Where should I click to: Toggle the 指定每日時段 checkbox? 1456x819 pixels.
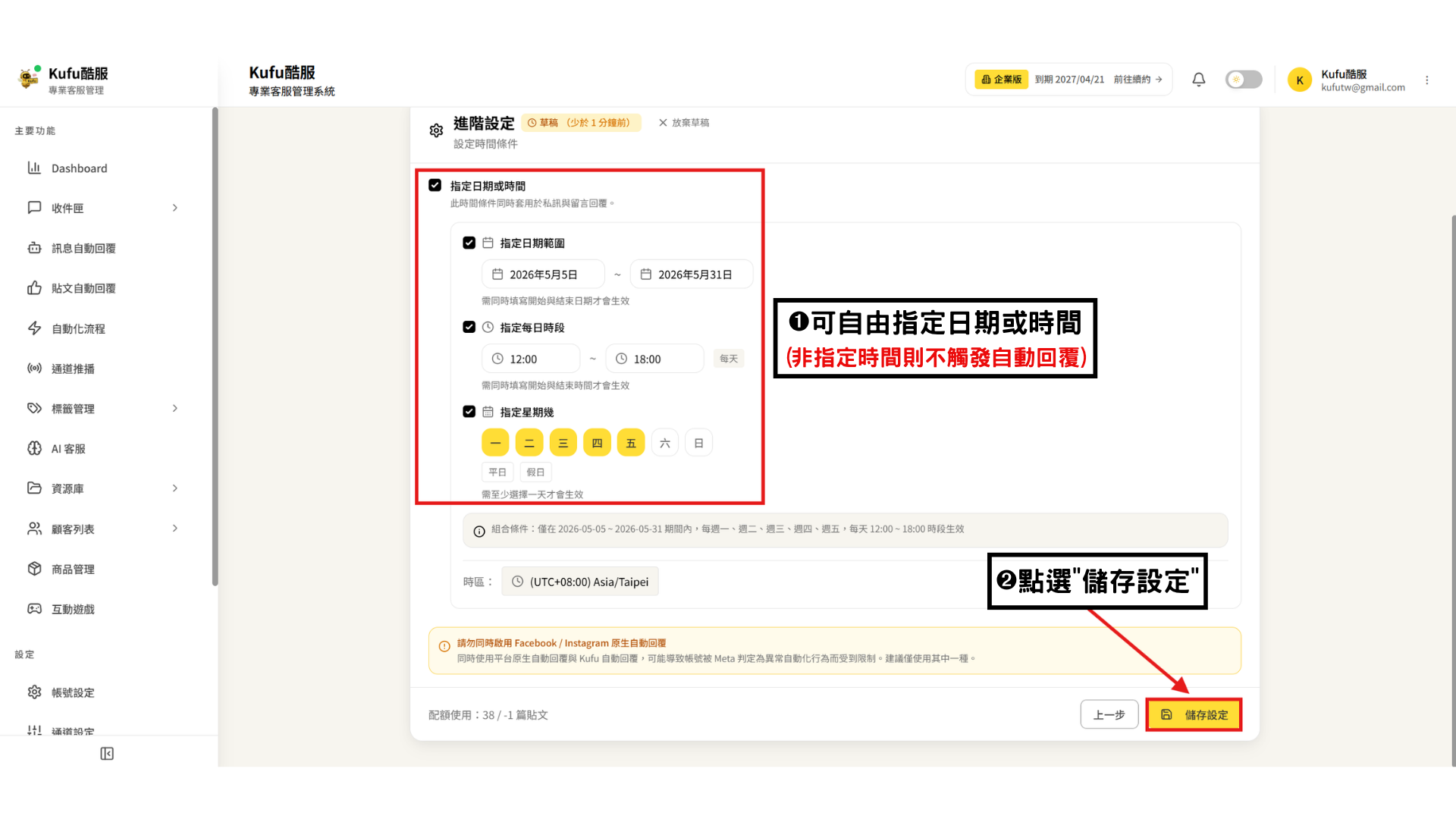[469, 327]
